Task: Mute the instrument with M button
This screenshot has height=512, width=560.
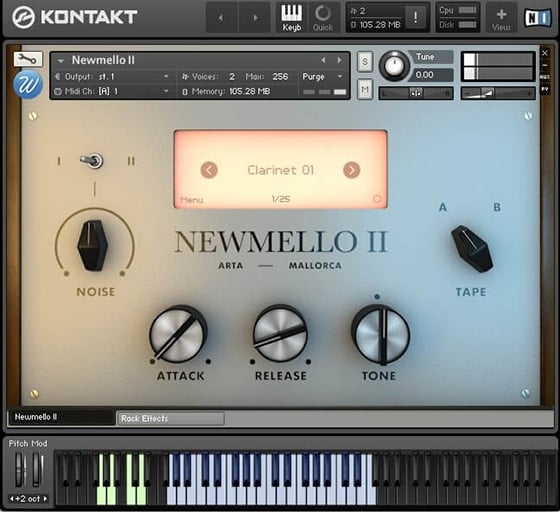Action: 365,89
